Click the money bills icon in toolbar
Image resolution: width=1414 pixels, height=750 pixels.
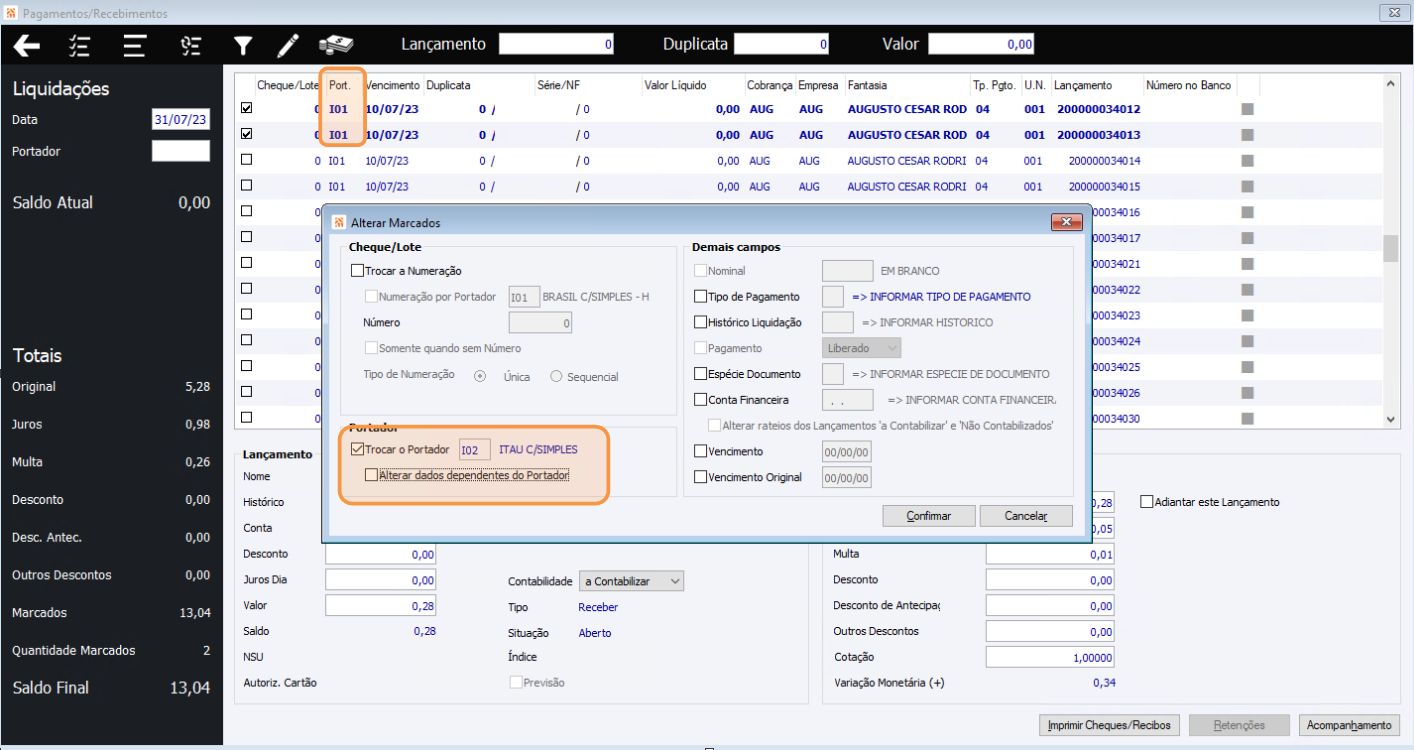(336, 45)
